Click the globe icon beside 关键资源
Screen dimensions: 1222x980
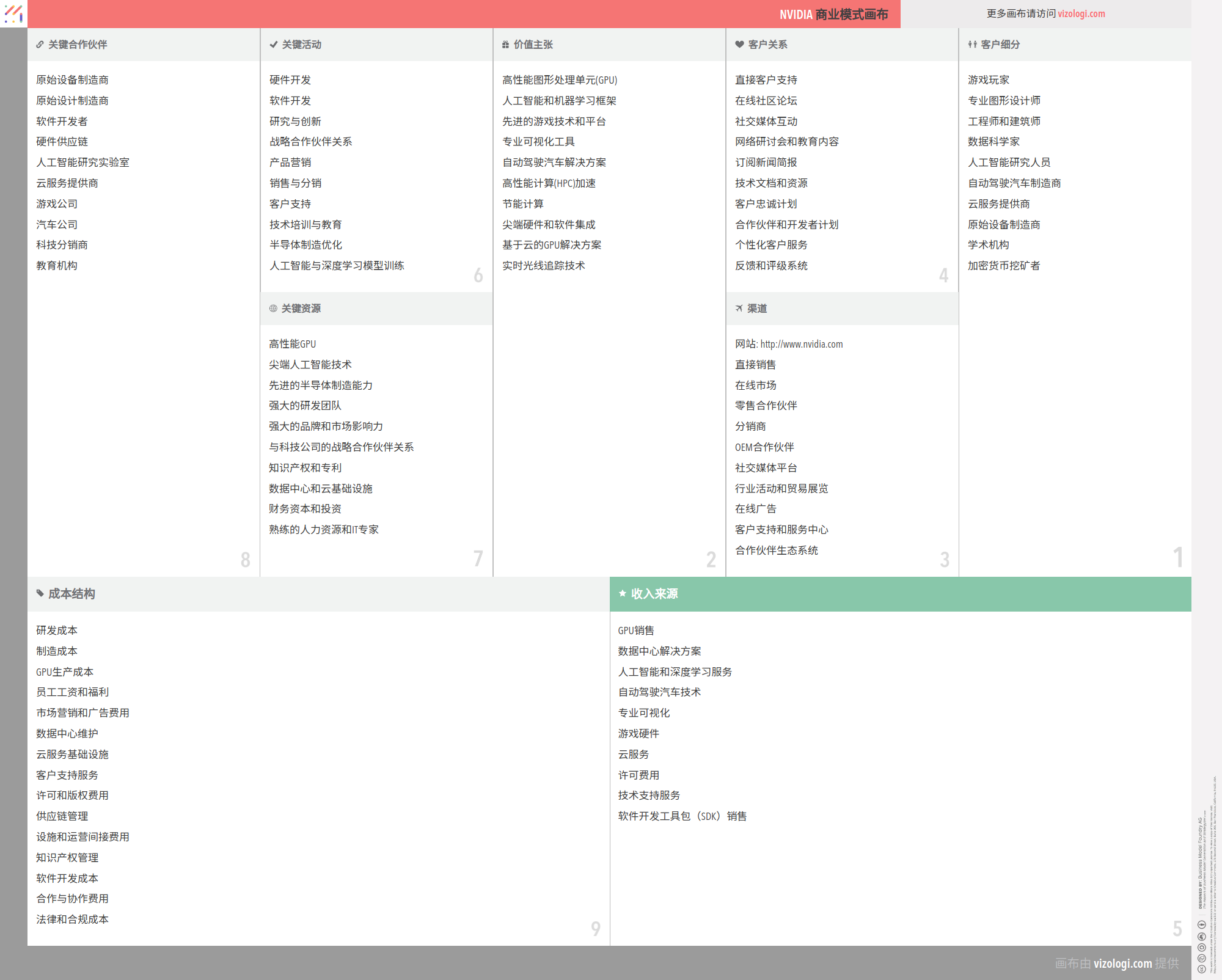273,309
